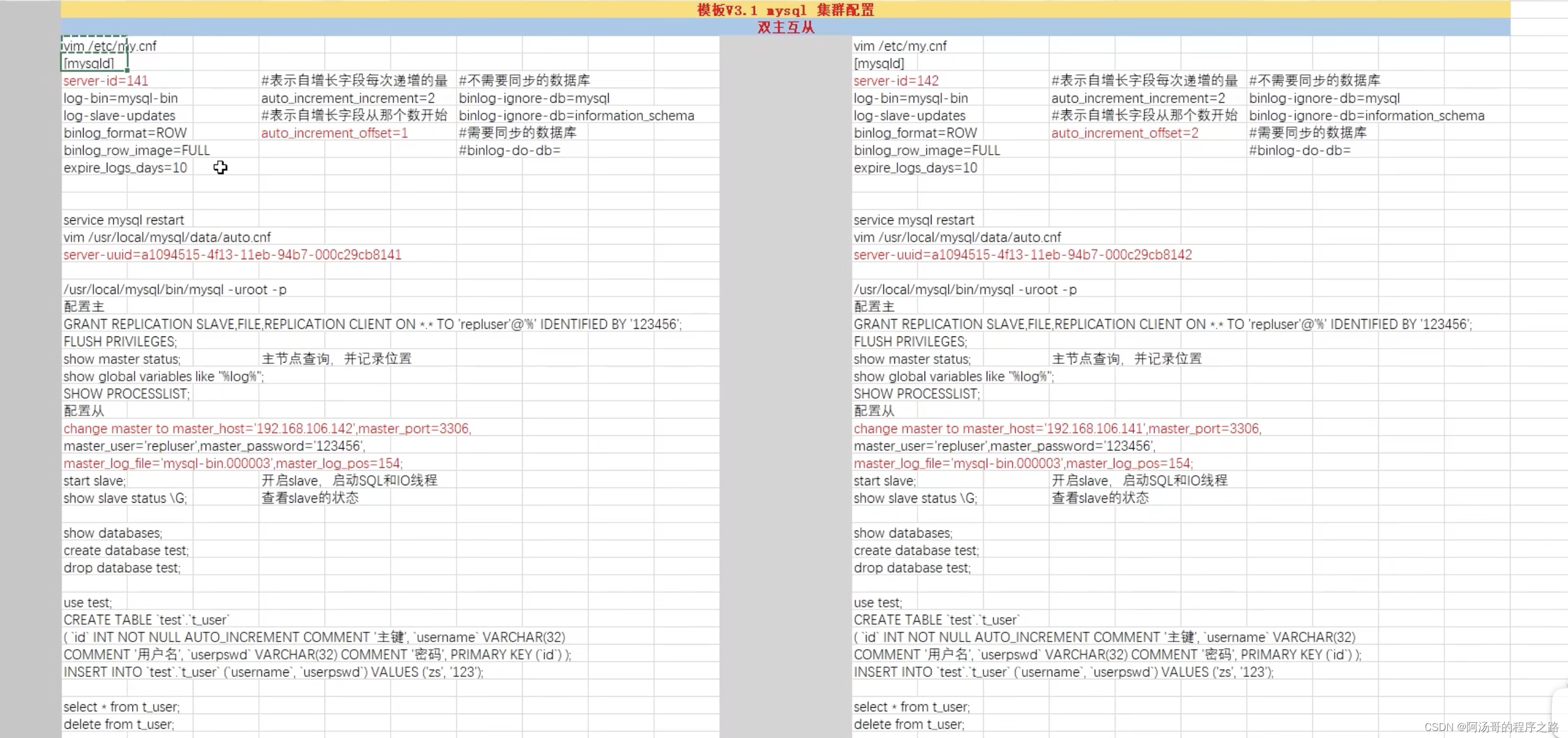Viewport: 1568px width, 738px height.
Task: Click the left master_log_file='mysql-bin.000003' cell
Action: (232, 463)
